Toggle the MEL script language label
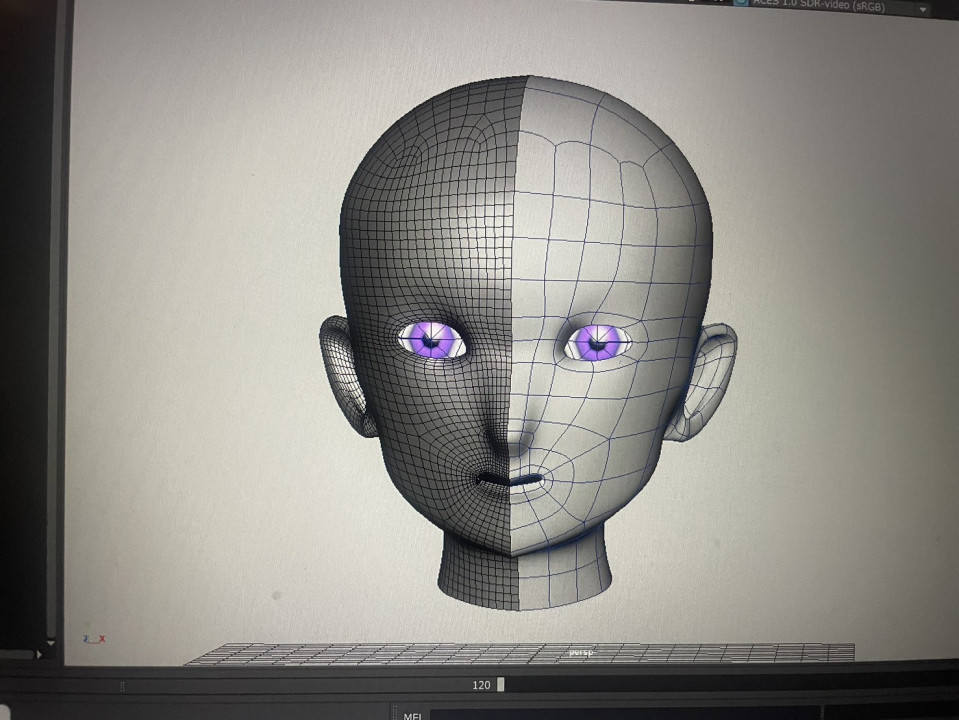This screenshot has width=959, height=720. coord(413,716)
